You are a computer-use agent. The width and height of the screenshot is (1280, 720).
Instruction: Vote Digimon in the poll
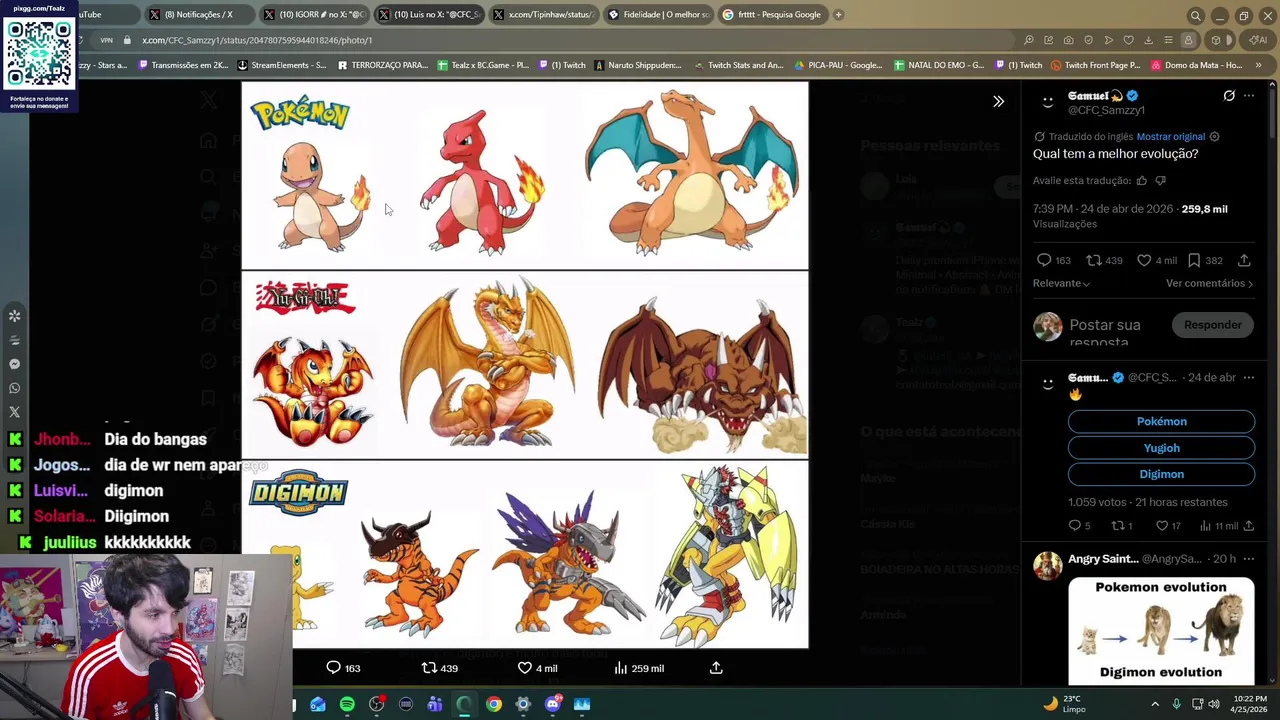point(1161,474)
